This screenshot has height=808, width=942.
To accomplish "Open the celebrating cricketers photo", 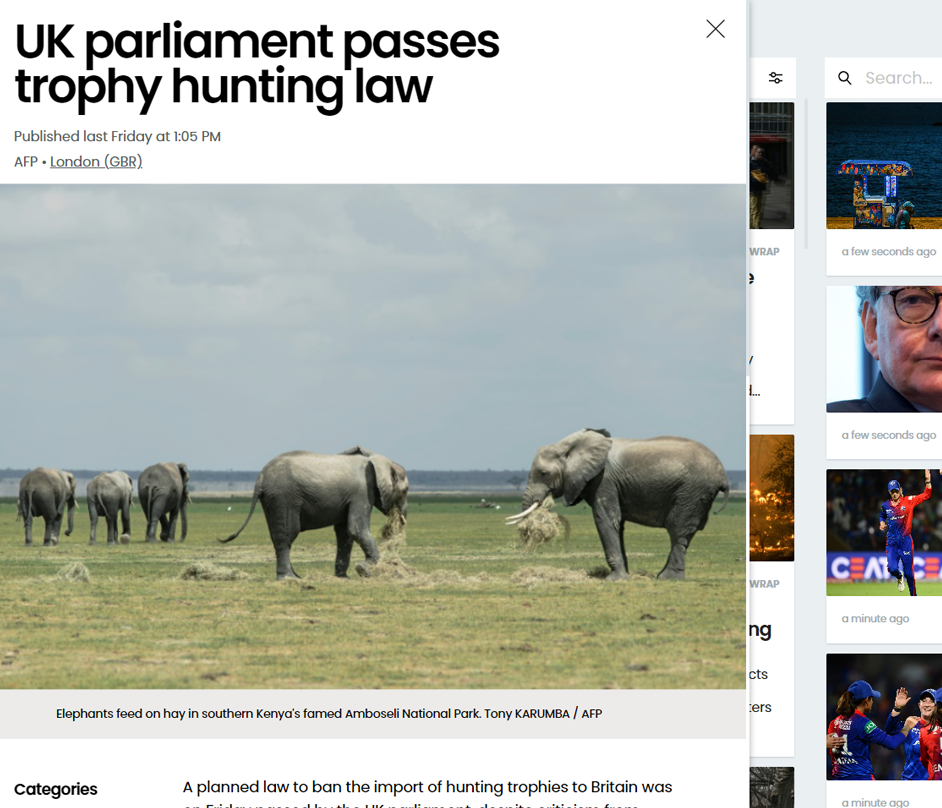I will coord(884,716).
